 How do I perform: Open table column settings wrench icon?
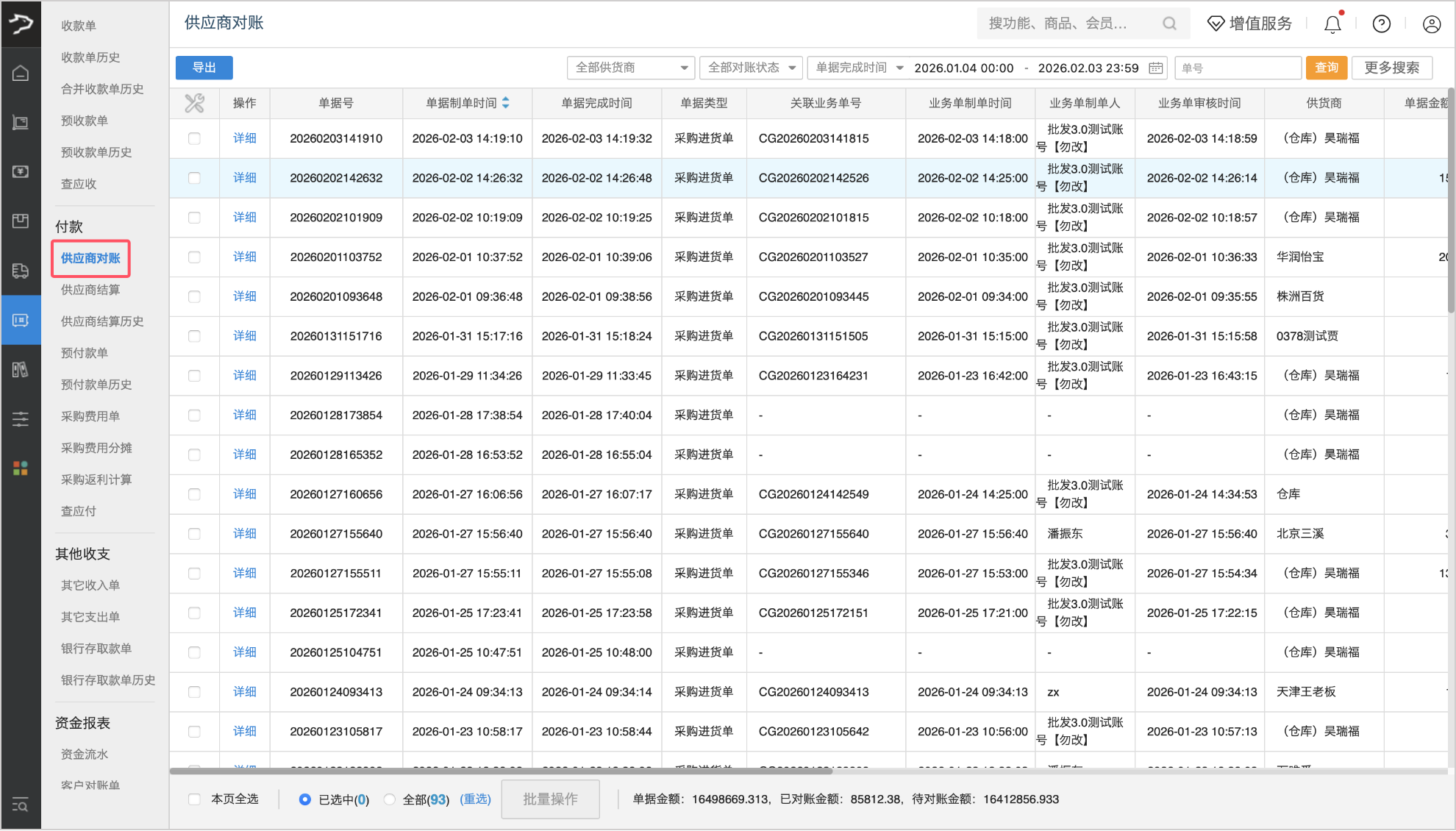[x=194, y=104]
